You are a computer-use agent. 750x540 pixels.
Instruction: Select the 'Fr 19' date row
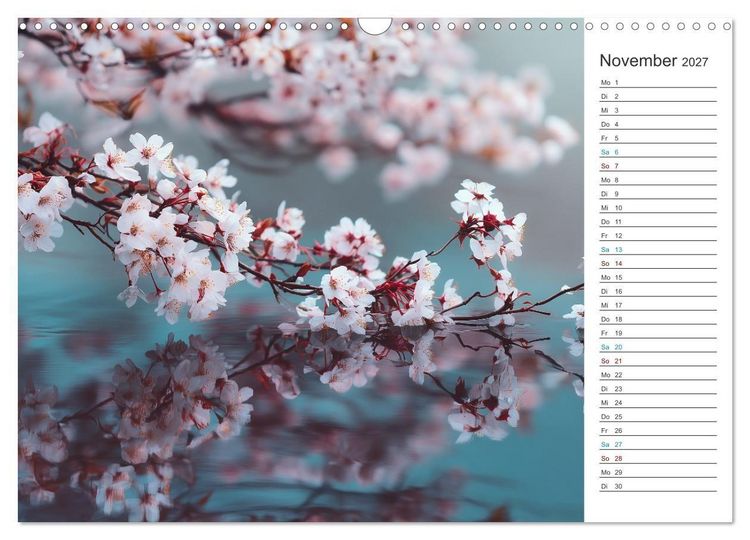coord(658,333)
